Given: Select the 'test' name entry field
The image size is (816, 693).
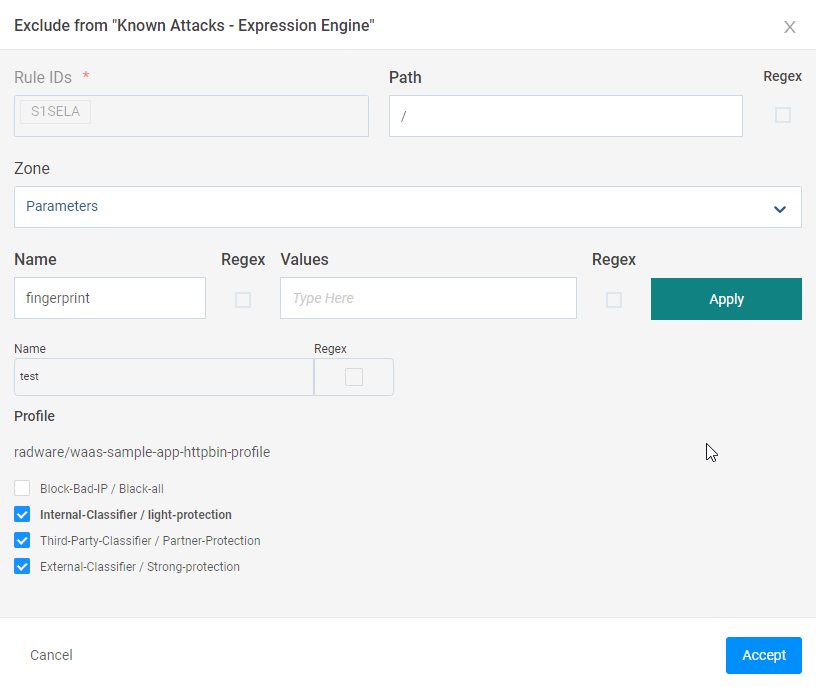Looking at the screenshot, I should 164,377.
